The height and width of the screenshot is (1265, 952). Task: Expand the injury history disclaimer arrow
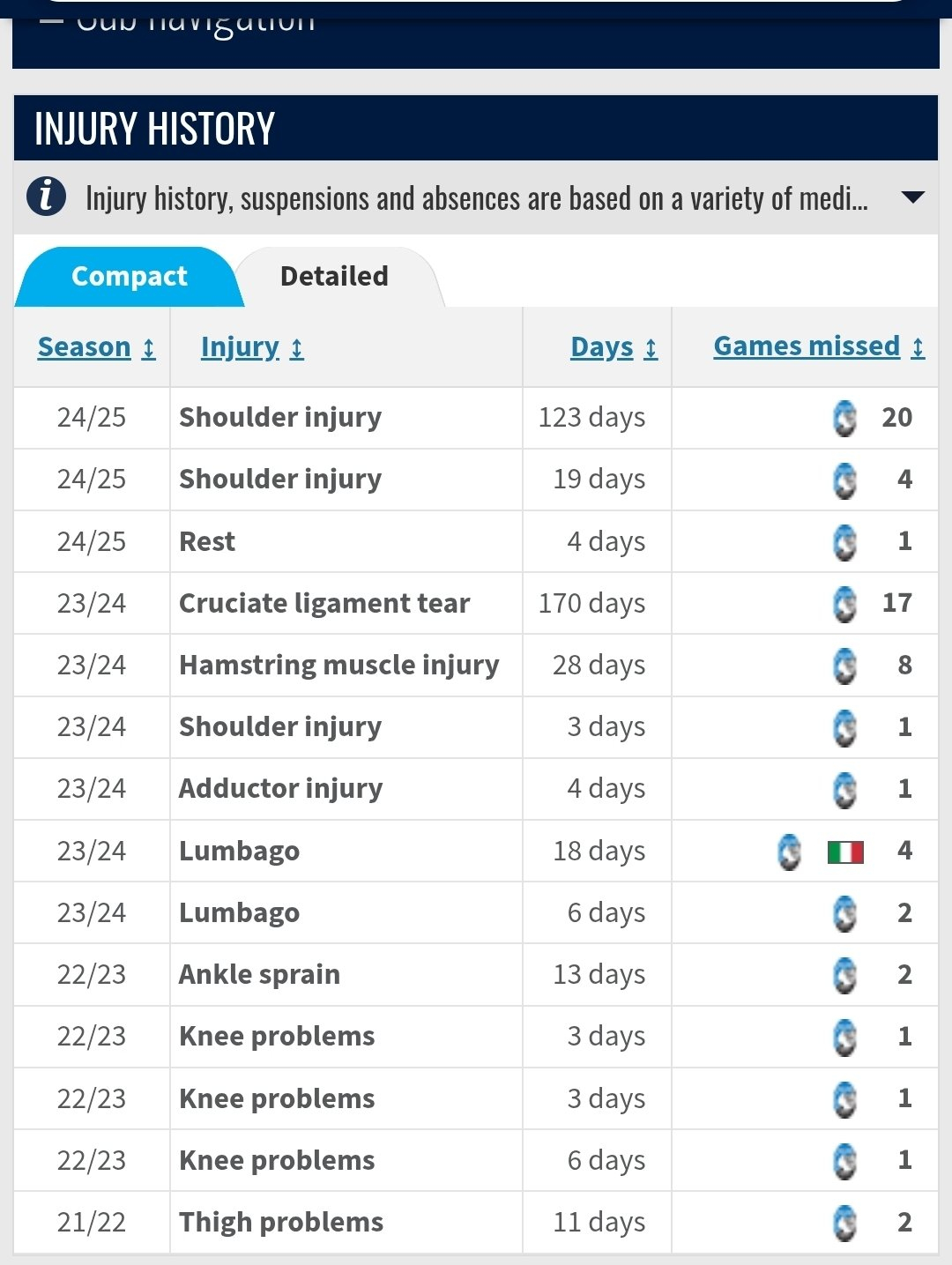[913, 197]
